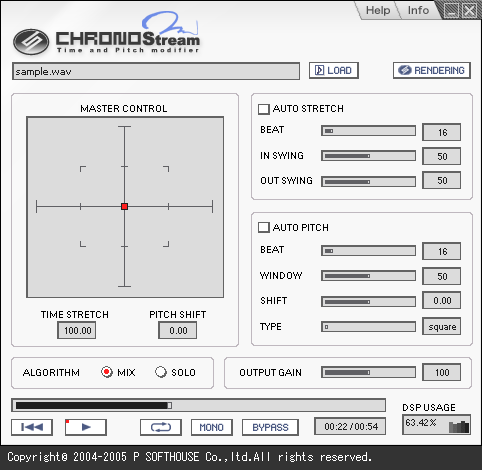Click the MASTER CONTROL label
The width and height of the screenshot is (482, 470).
124,109
